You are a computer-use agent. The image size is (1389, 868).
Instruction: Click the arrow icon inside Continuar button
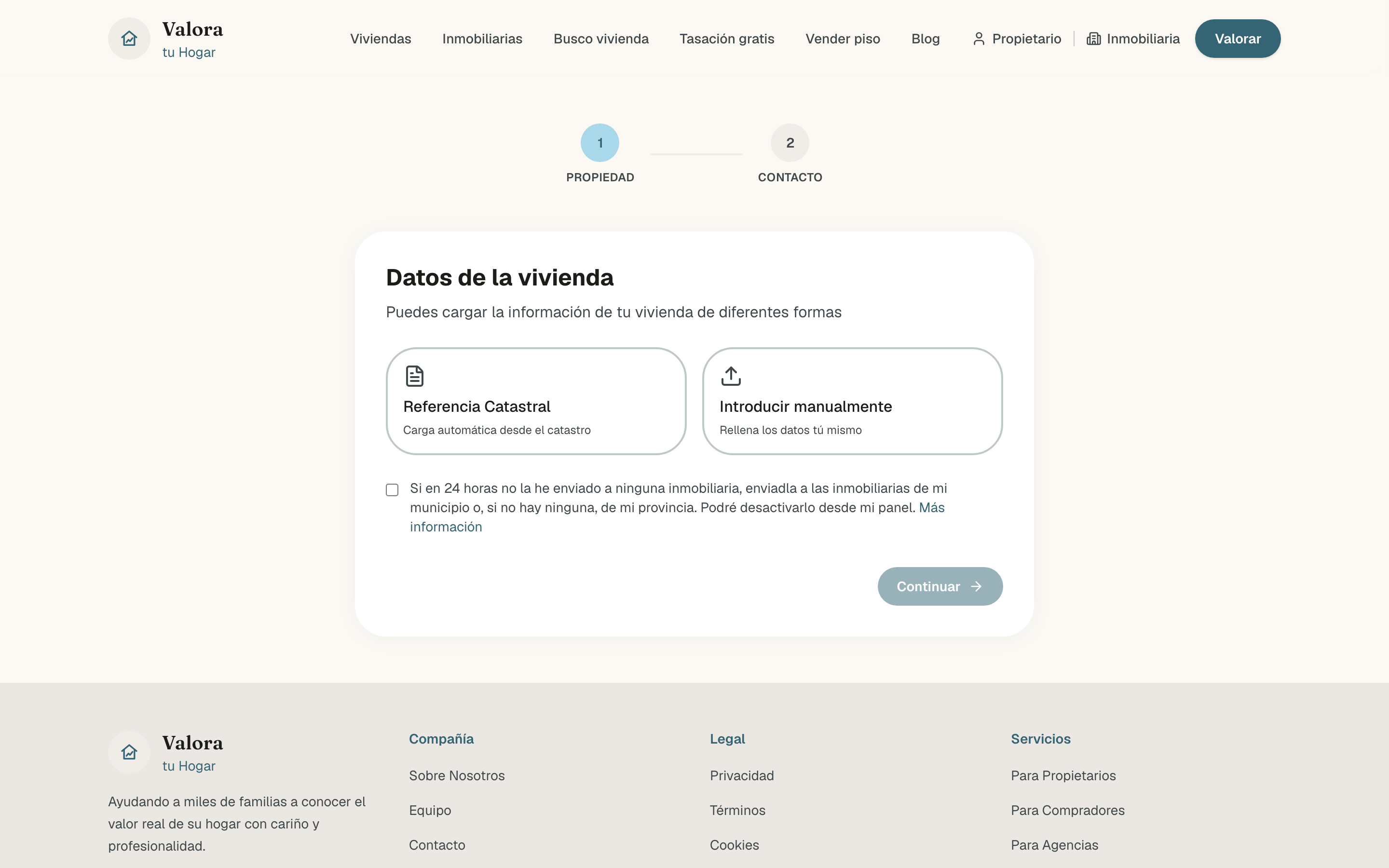[x=976, y=586]
